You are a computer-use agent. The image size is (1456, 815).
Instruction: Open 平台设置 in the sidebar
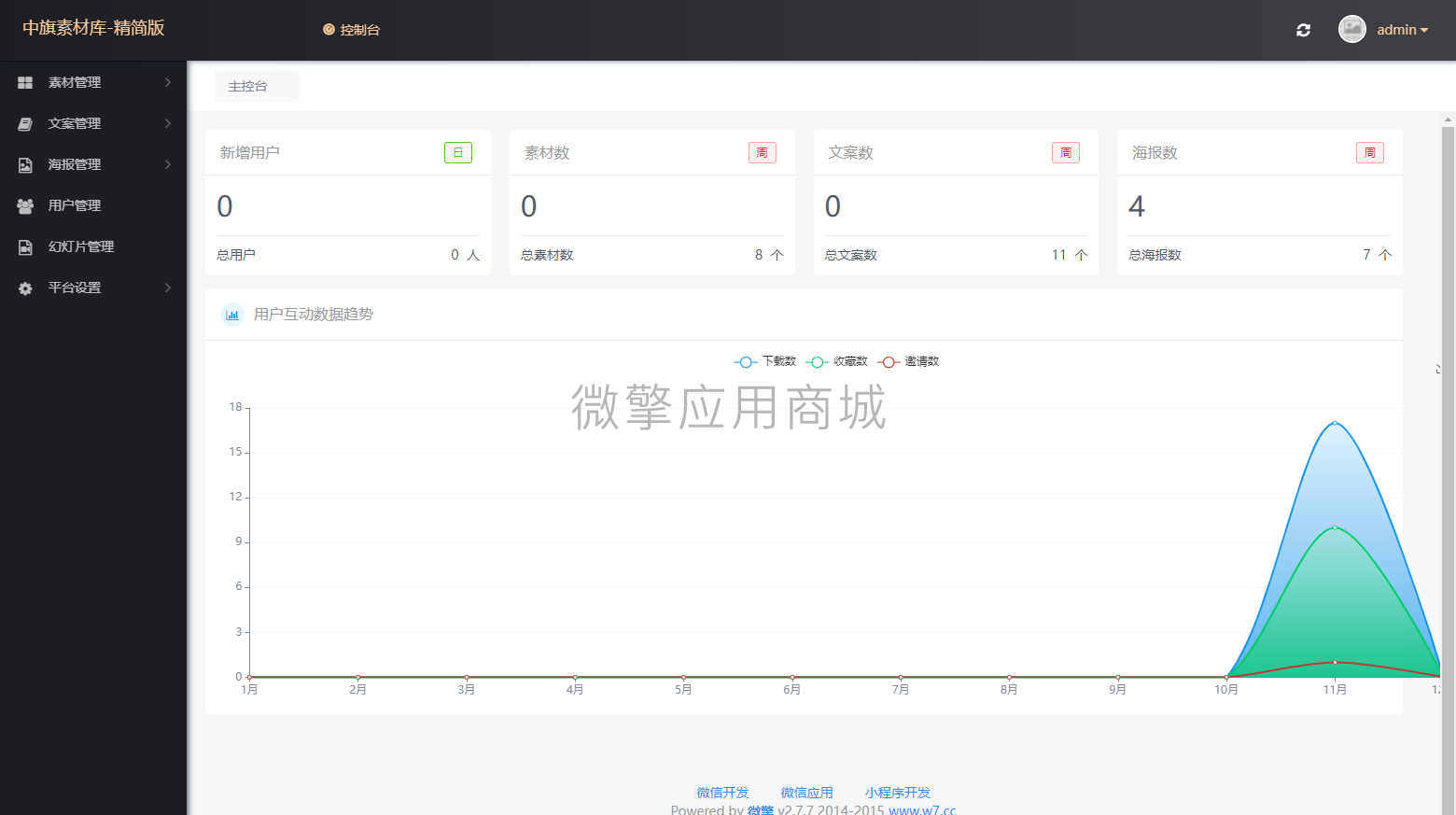tap(93, 288)
